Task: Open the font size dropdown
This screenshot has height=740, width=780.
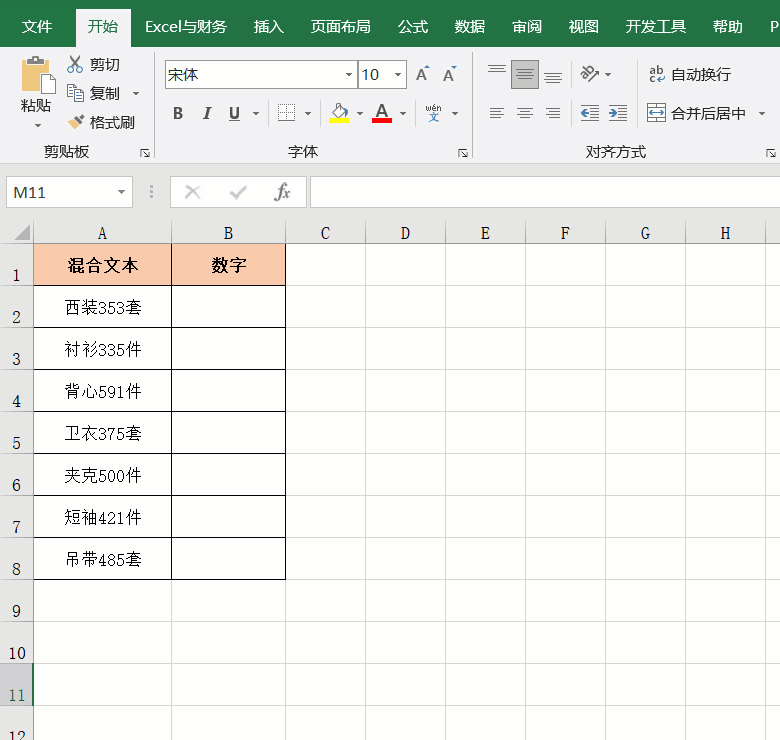Action: pos(398,75)
